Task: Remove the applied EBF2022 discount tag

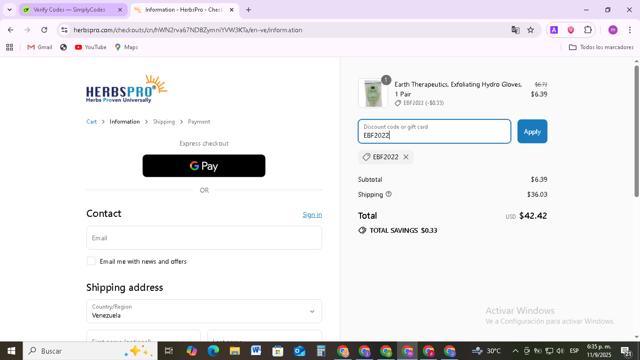Action: pyautogui.click(x=406, y=157)
